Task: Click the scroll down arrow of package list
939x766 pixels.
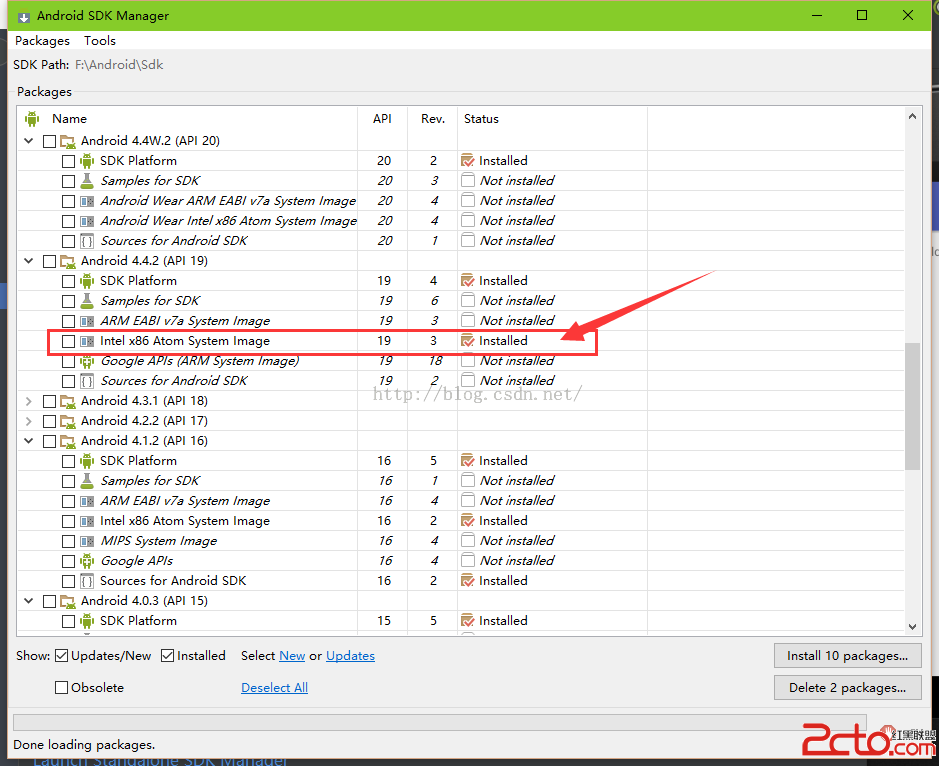Action: [912, 627]
